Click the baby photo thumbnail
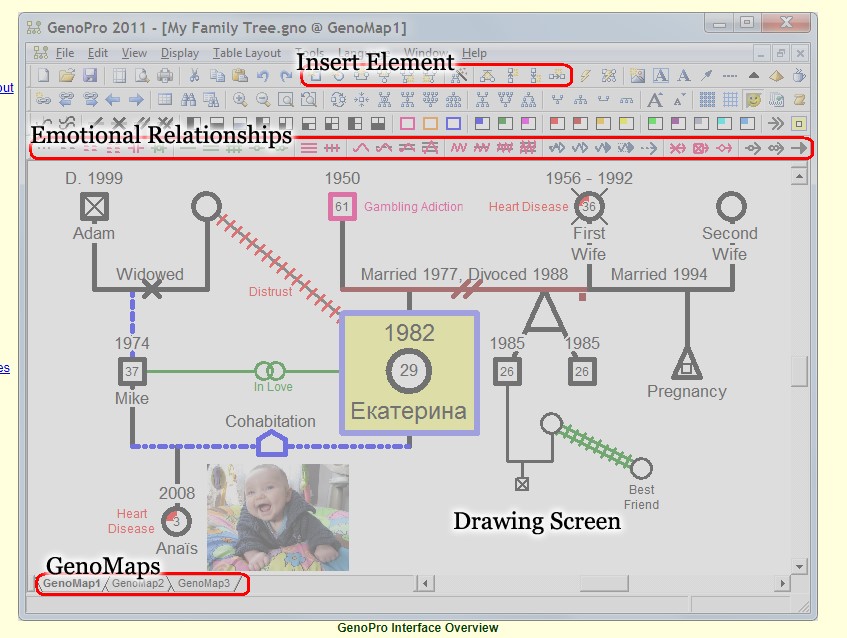 (x=277, y=516)
